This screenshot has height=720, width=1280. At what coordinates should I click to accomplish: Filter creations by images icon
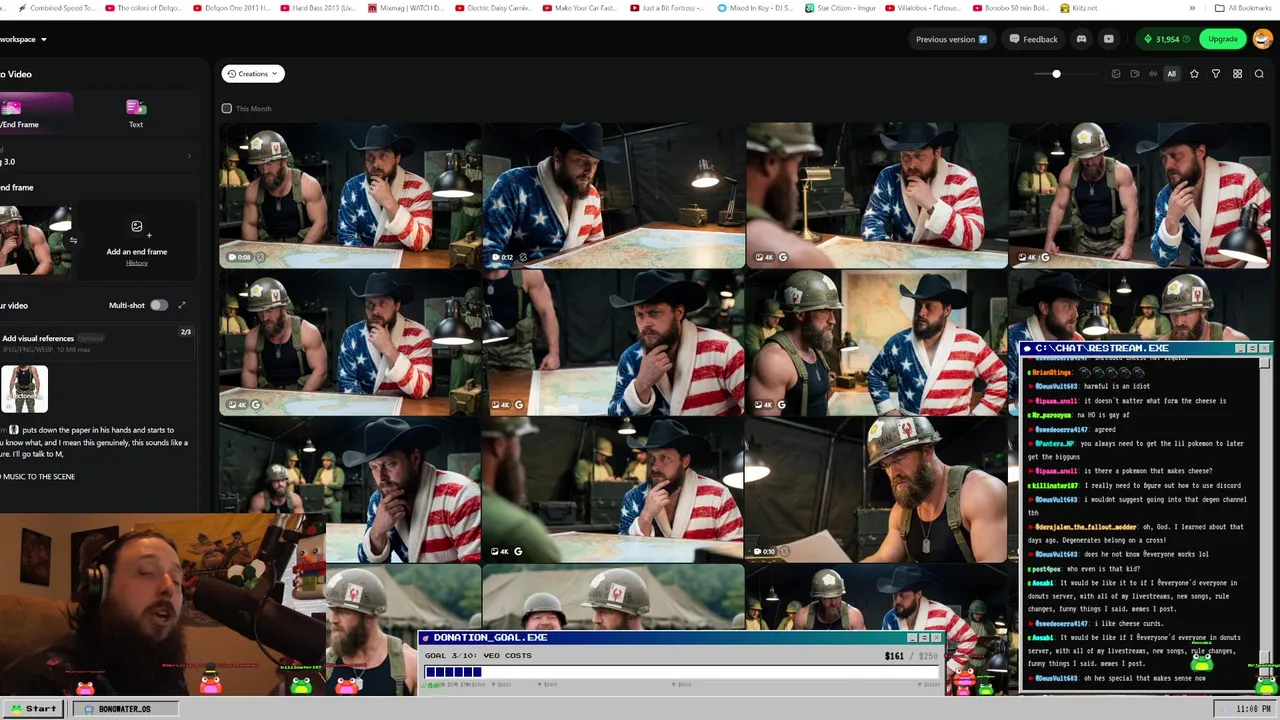click(x=1116, y=74)
